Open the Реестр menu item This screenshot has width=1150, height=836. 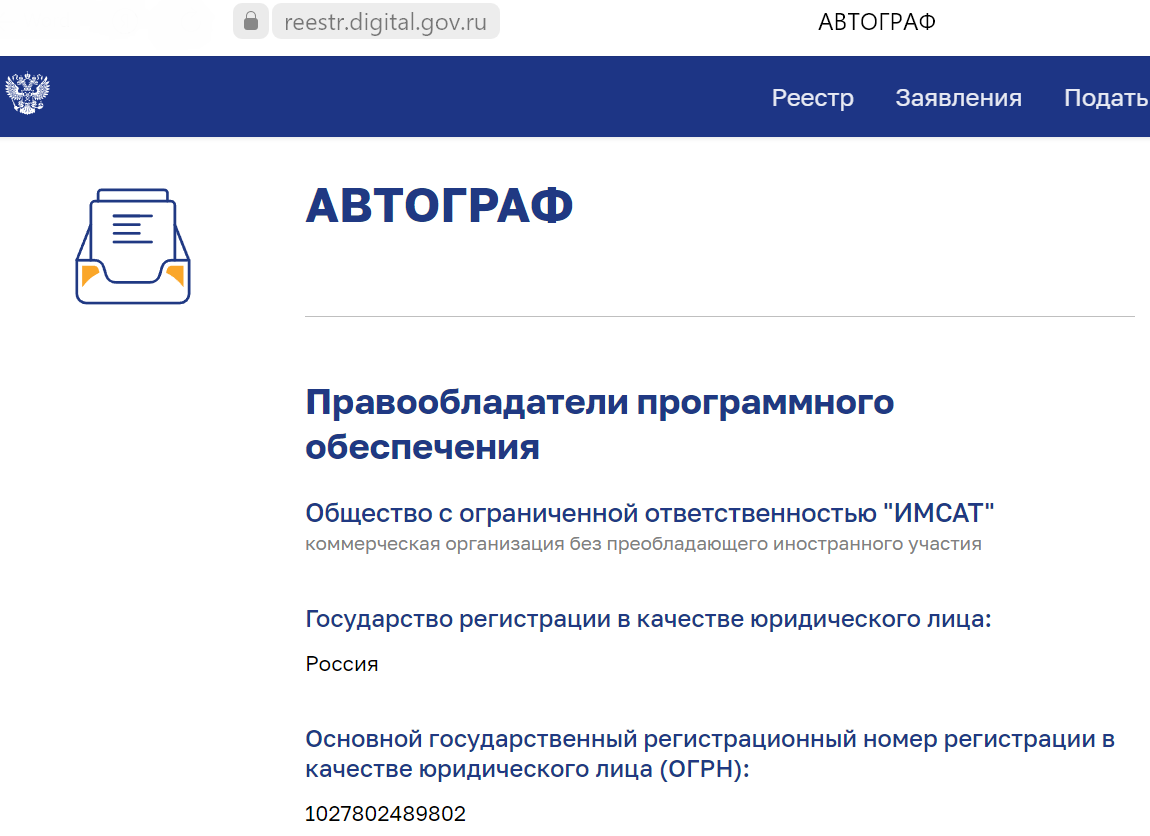(x=813, y=98)
